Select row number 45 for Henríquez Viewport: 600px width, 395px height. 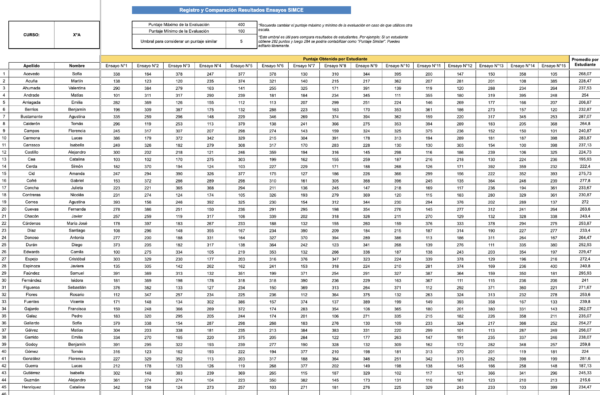4,387
